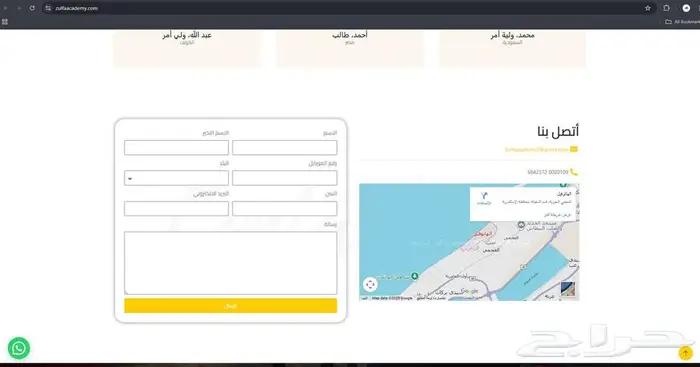
Task: Click the البريد الإلكتروني email field
Action: [x=176, y=209]
